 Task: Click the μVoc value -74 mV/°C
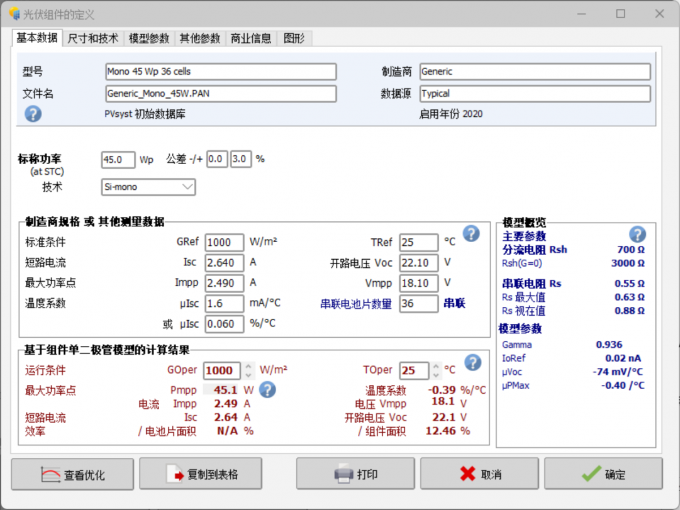point(618,372)
